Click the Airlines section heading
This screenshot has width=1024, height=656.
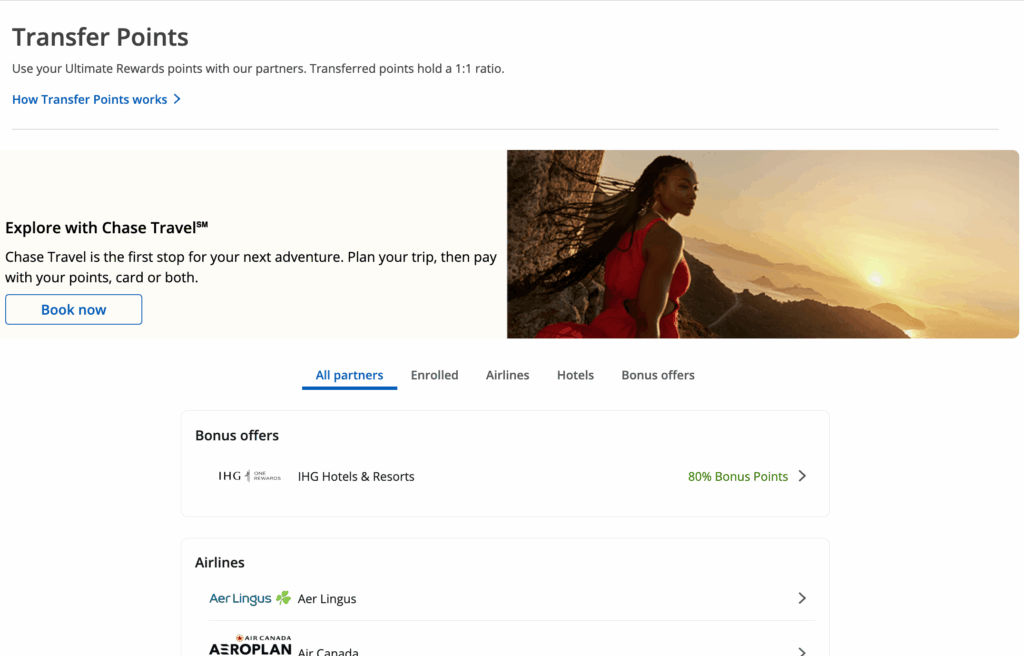click(219, 563)
